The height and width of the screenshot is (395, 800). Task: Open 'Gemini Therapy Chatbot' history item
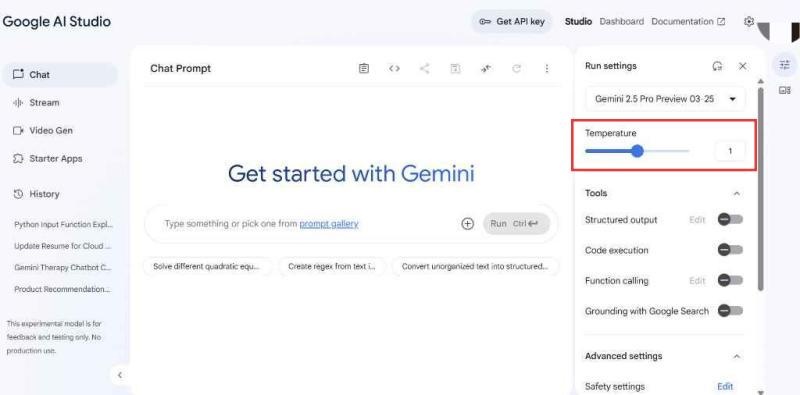pyautogui.click(x=63, y=267)
